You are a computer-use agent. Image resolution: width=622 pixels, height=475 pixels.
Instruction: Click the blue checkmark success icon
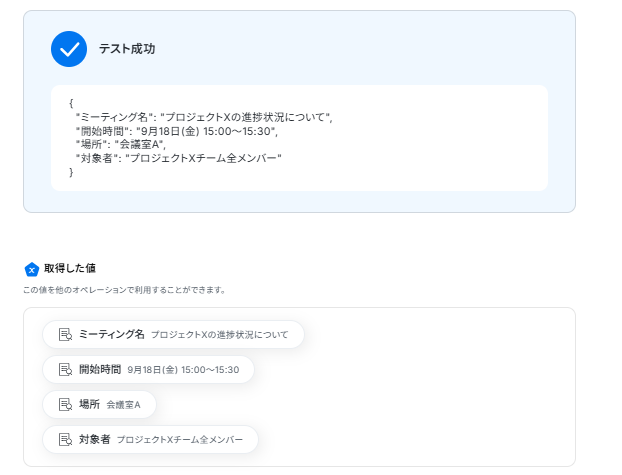[x=69, y=49]
